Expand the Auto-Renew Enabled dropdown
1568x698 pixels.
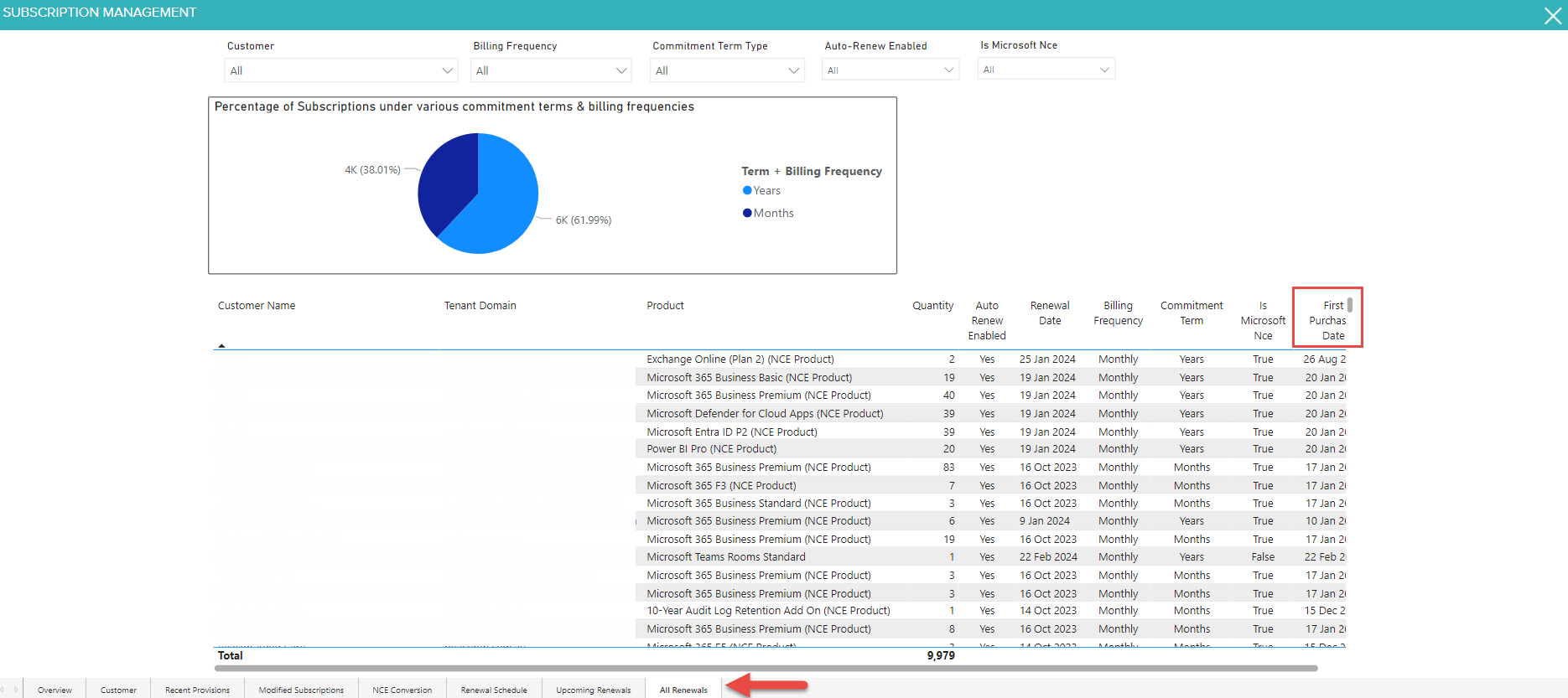[890, 70]
